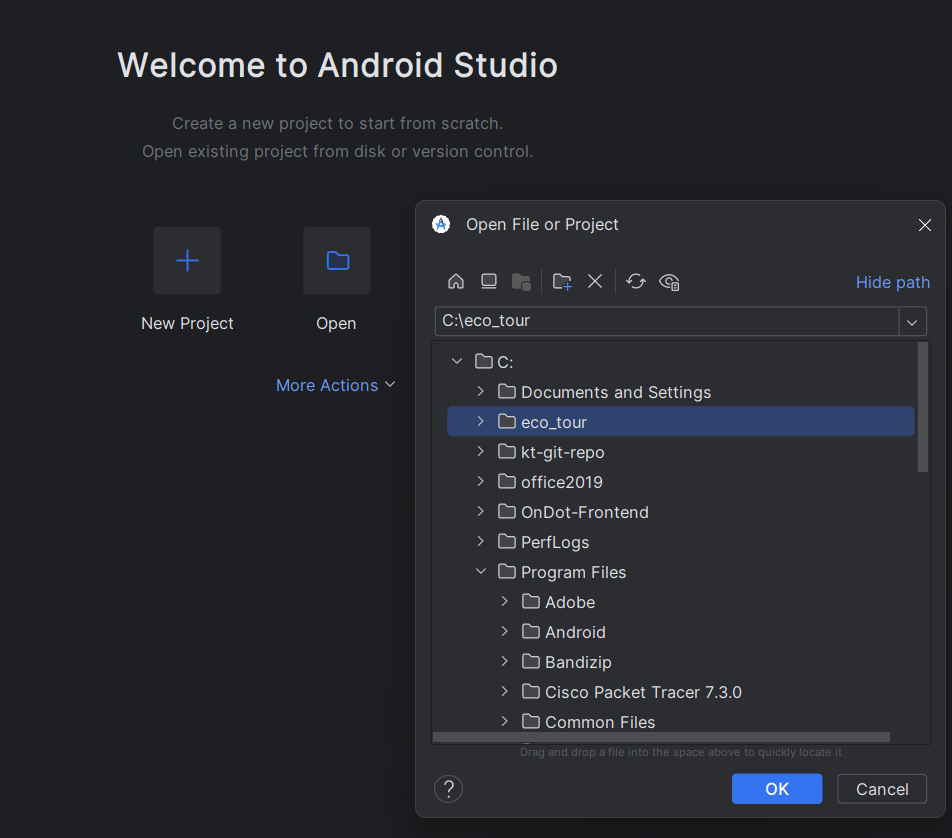Expand the Bandizip folder chevron
The height and width of the screenshot is (838, 952).
pyautogui.click(x=505, y=661)
